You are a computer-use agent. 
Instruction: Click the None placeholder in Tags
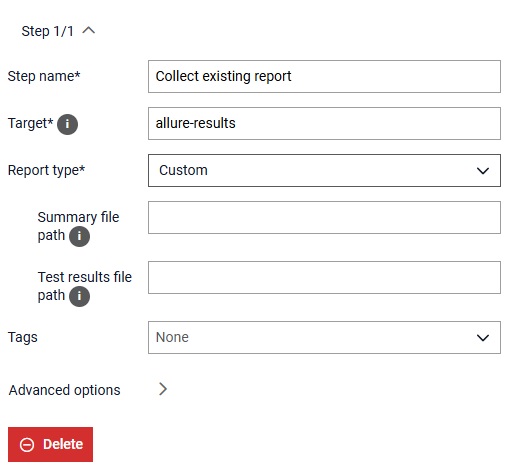point(172,337)
